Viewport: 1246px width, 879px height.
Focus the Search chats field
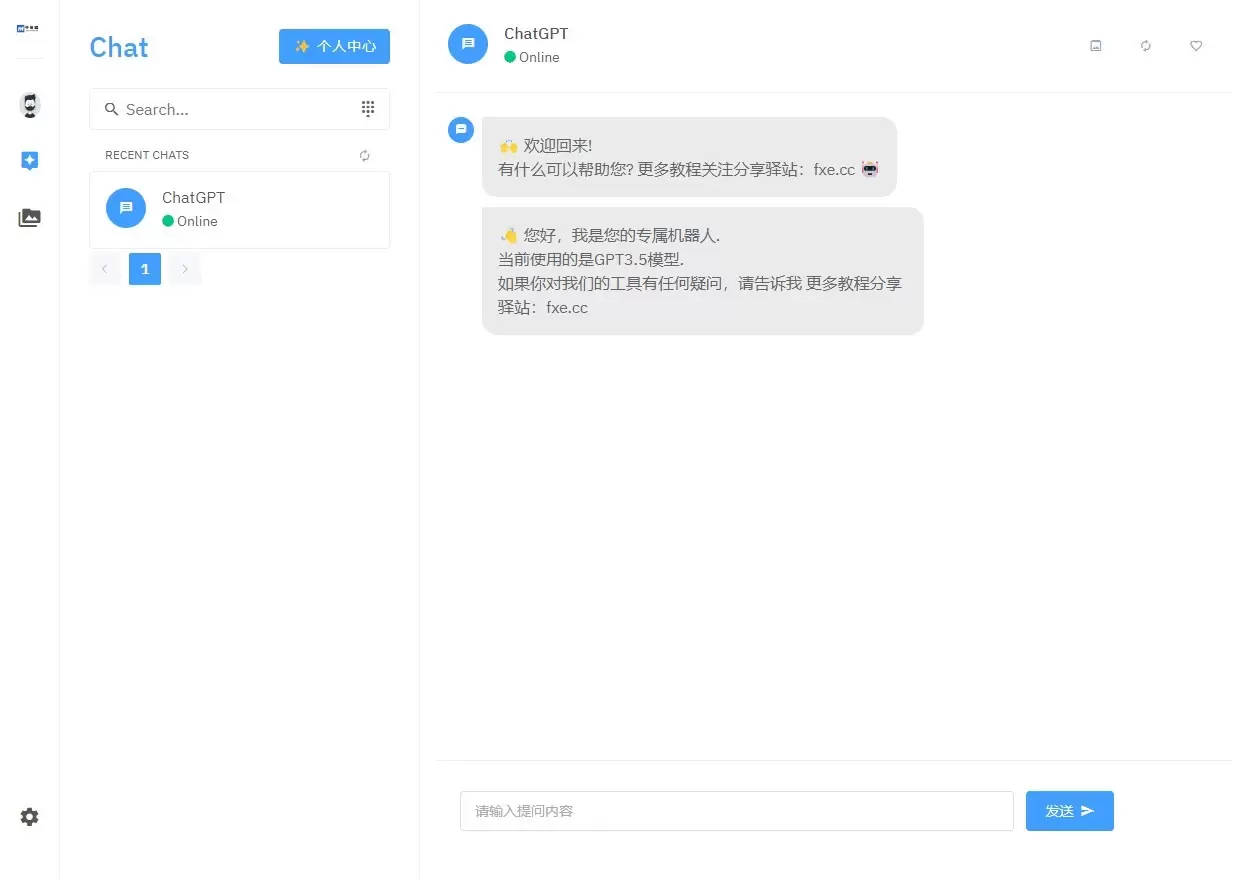(x=239, y=109)
